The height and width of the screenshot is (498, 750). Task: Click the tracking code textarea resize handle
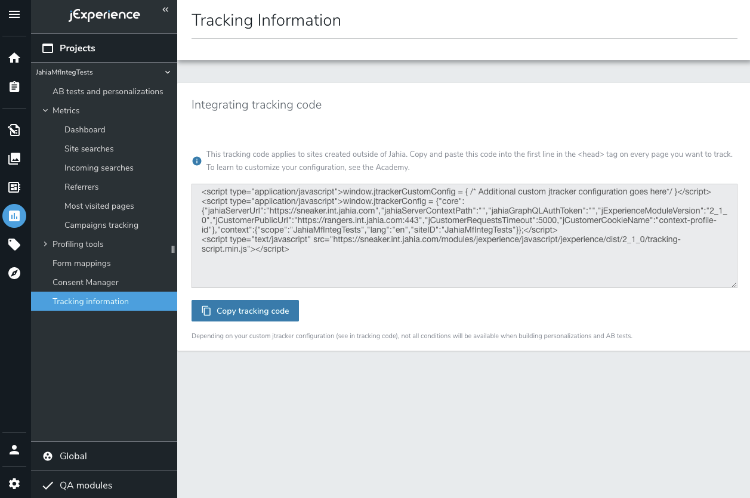[734, 284]
